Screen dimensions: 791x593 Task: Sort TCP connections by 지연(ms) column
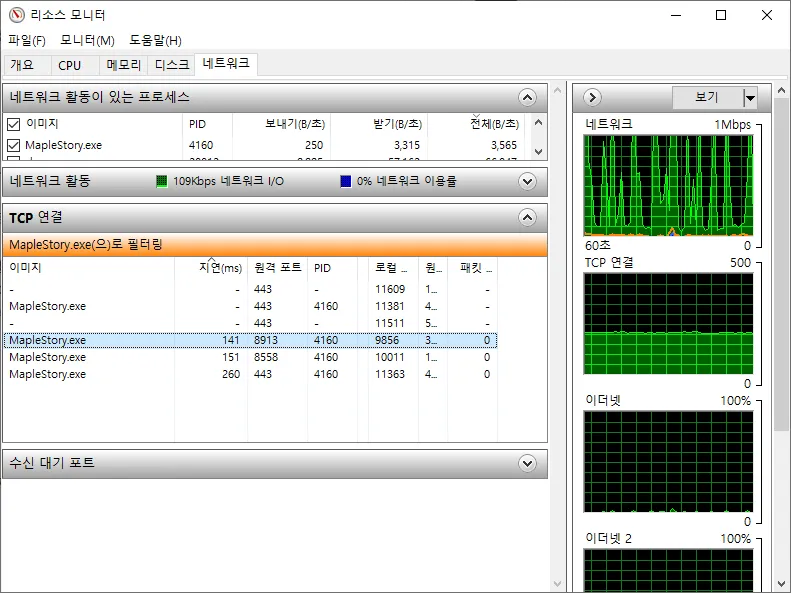coord(211,268)
